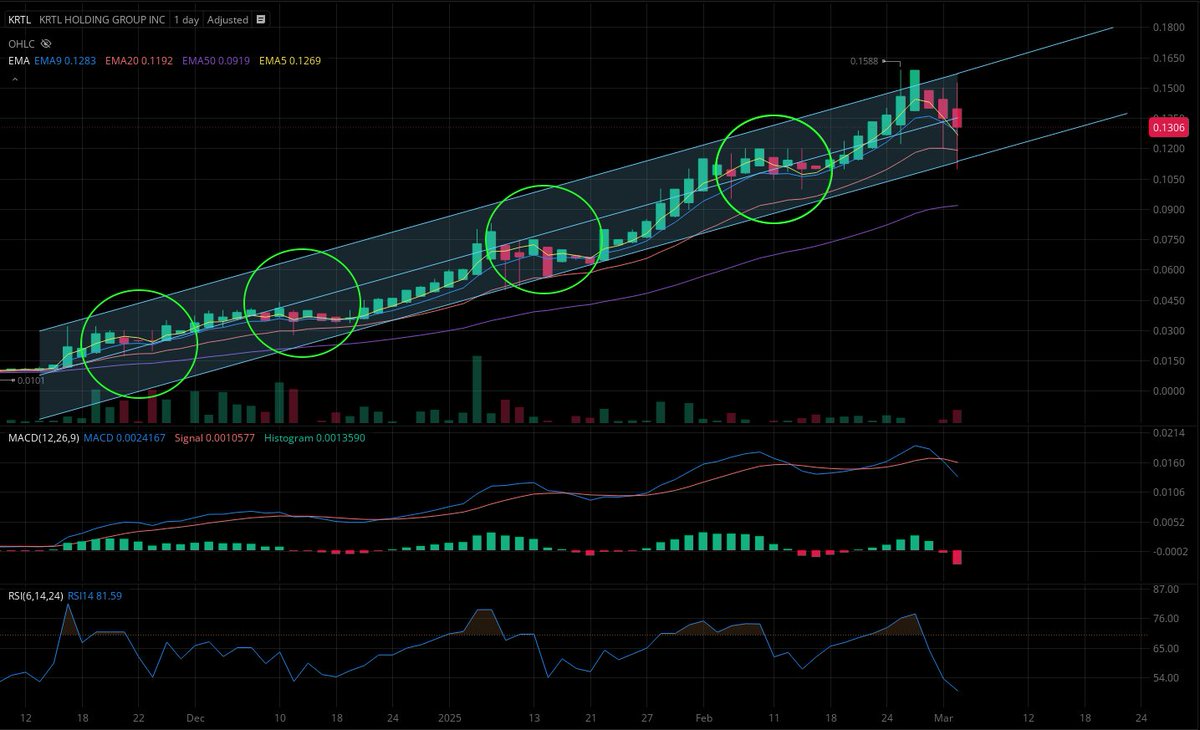This screenshot has width=1200, height=730.
Task: Open the RSI(6,14,24) indicator settings
Action: pyautogui.click(x=35, y=596)
